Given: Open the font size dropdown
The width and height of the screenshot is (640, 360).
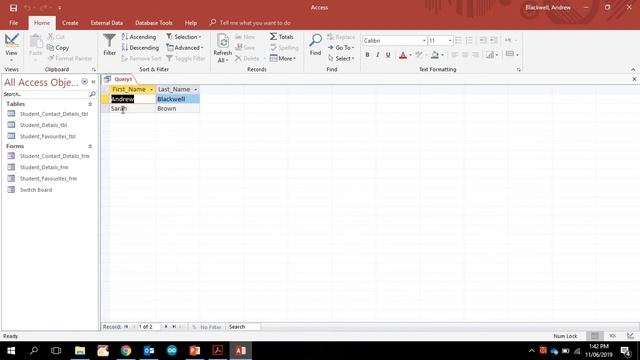Looking at the screenshot, I should pos(450,40).
